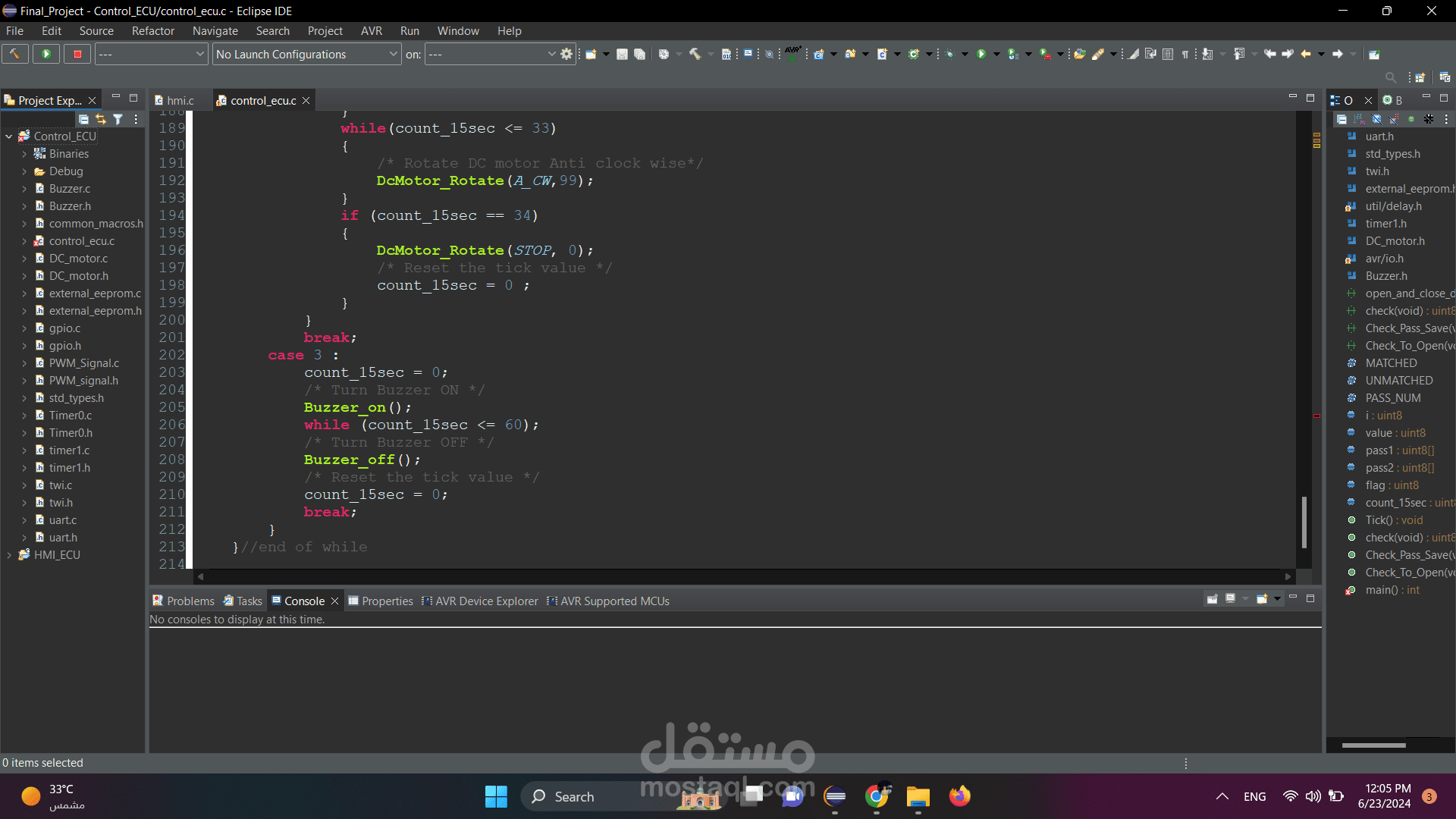Click the editor vertical scrollbar thumb
This screenshot has width=1456, height=819.
point(1304,522)
